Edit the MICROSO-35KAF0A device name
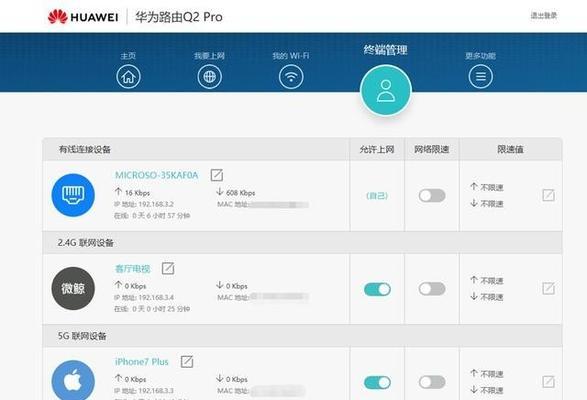 [217, 175]
